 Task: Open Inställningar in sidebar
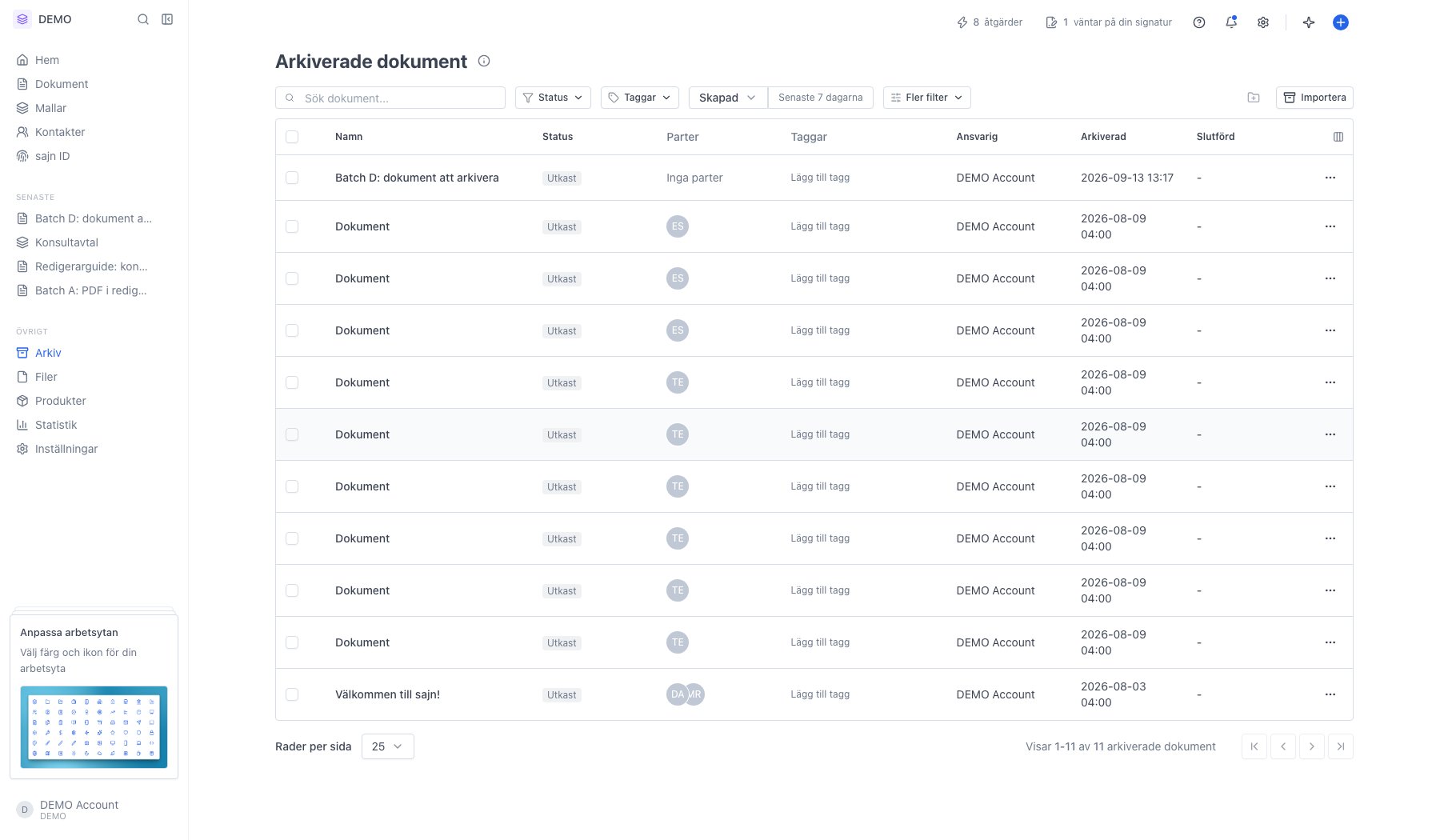[x=66, y=449]
